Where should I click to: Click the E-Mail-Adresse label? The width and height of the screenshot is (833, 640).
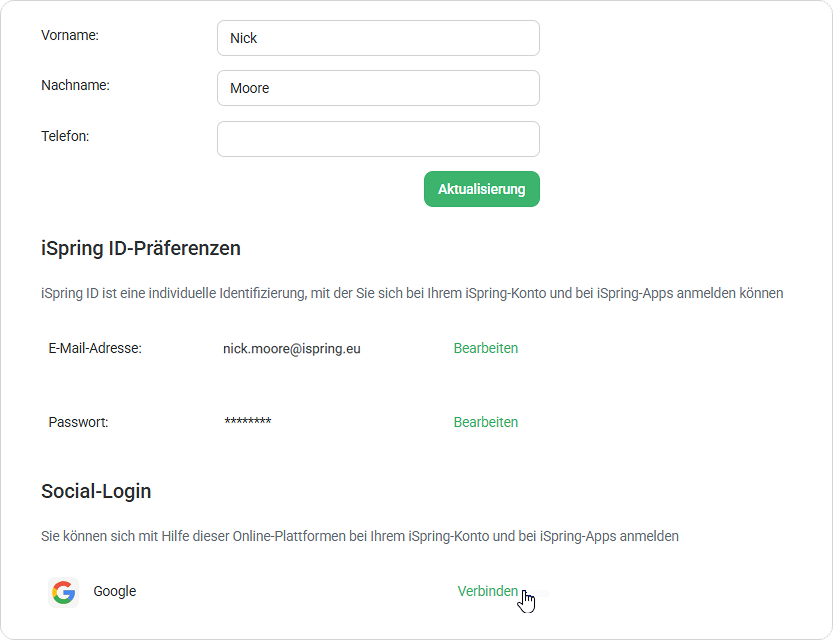coord(95,348)
